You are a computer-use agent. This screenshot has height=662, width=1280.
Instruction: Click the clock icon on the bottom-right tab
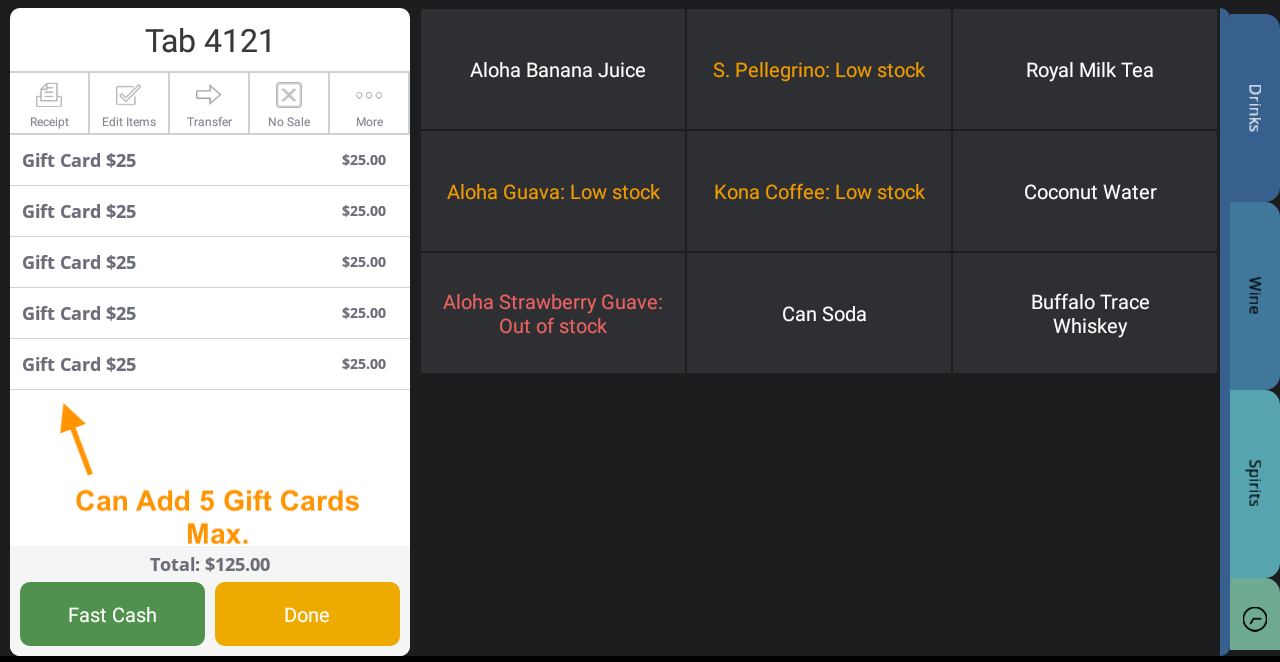1255,618
